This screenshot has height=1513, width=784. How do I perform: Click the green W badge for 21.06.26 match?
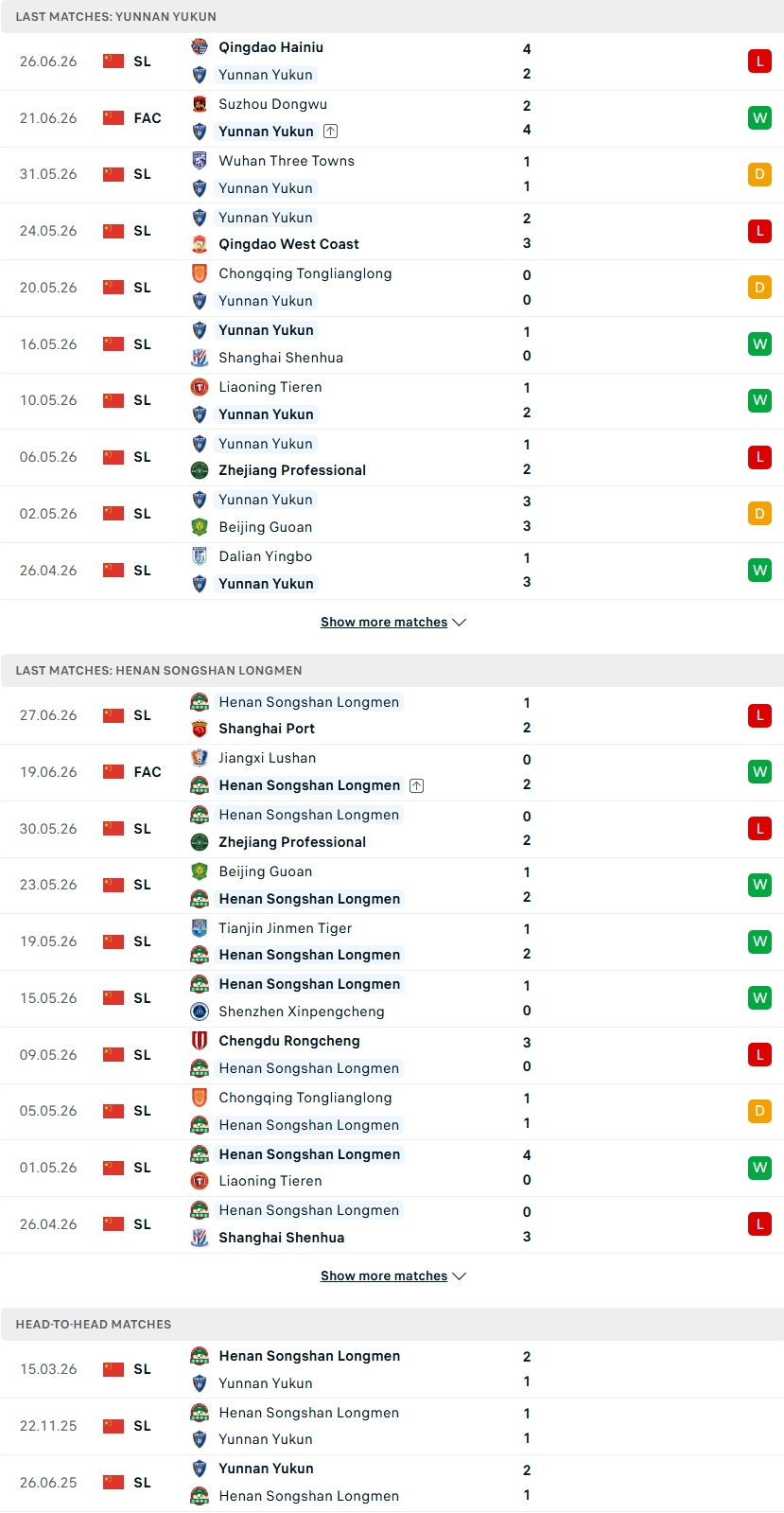(x=759, y=118)
